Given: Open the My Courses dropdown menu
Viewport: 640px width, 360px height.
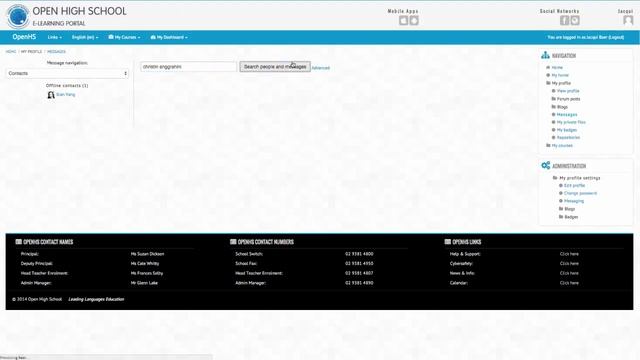Looking at the screenshot, I should pyautogui.click(x=124, y=37).
